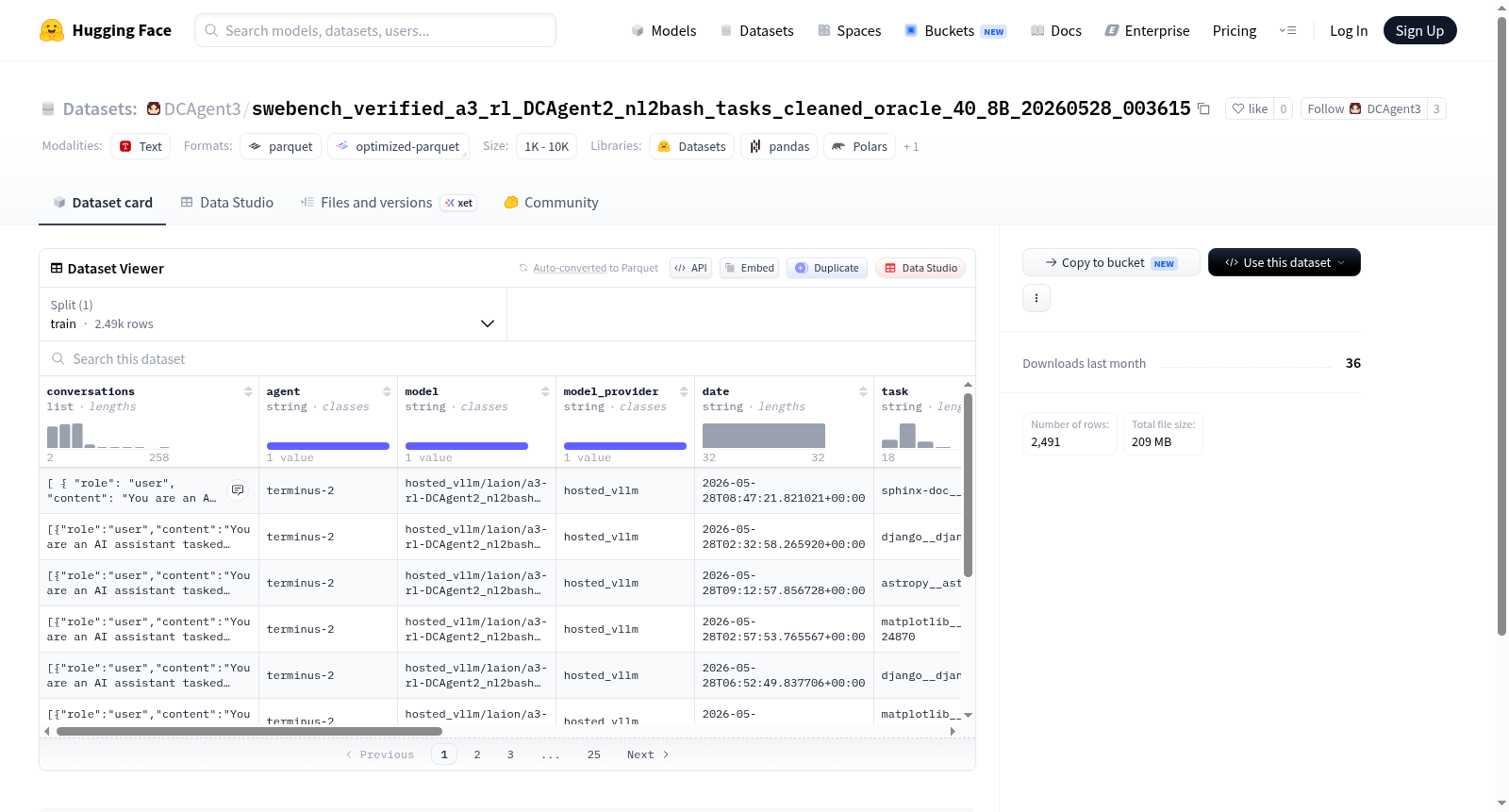Open Docs in navigation
Image resolution: width=1509 pixels, height=812 pixels.
click(1056, 30)
